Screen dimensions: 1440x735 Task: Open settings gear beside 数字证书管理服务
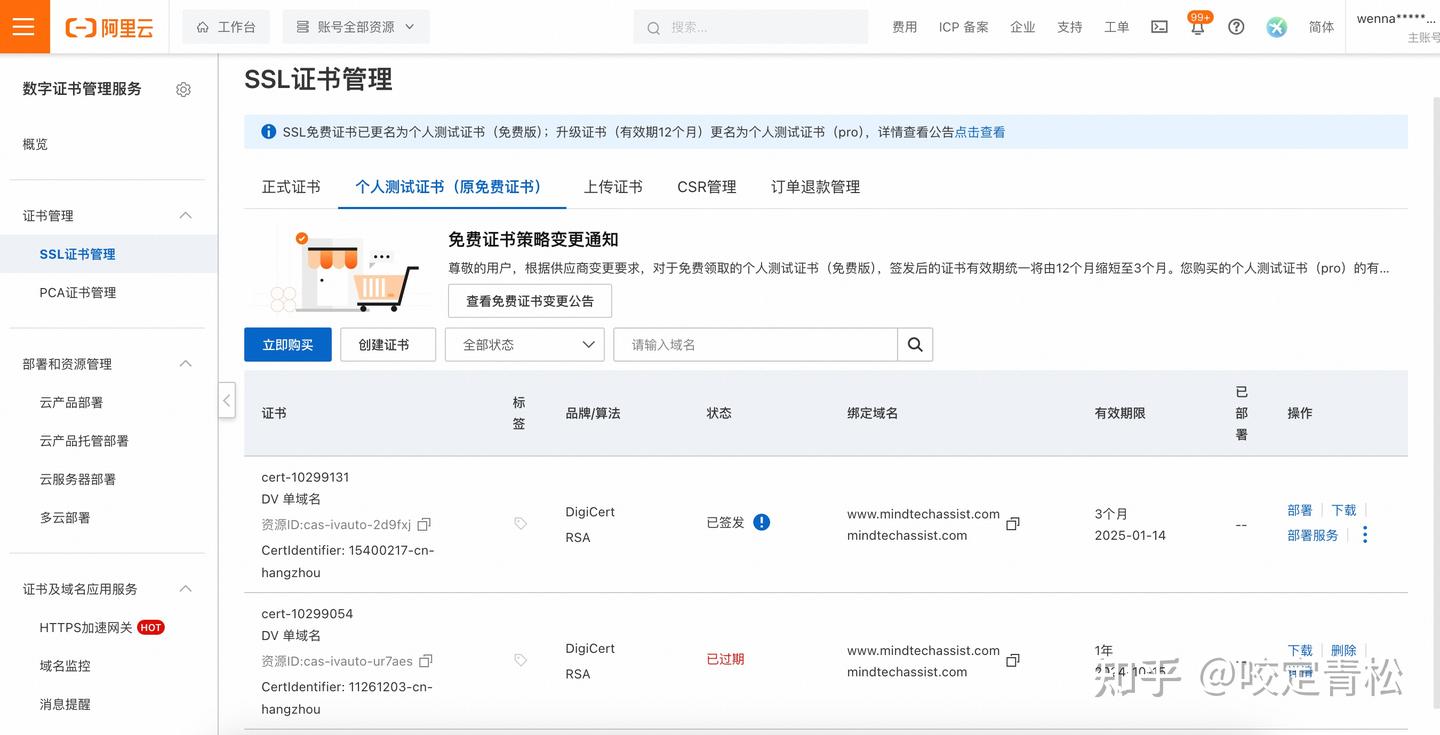[x=183, y=89]
